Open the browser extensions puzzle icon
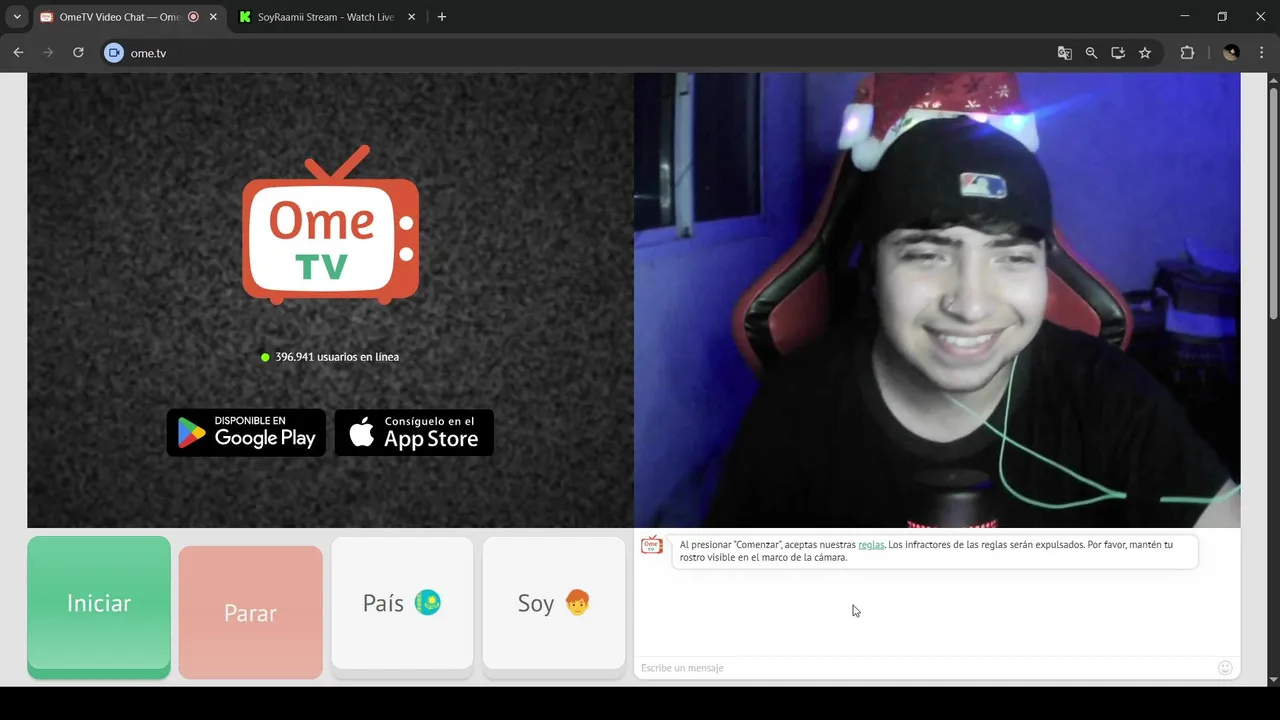Viewport: 1280px width, 720px height. point(1188,53)
